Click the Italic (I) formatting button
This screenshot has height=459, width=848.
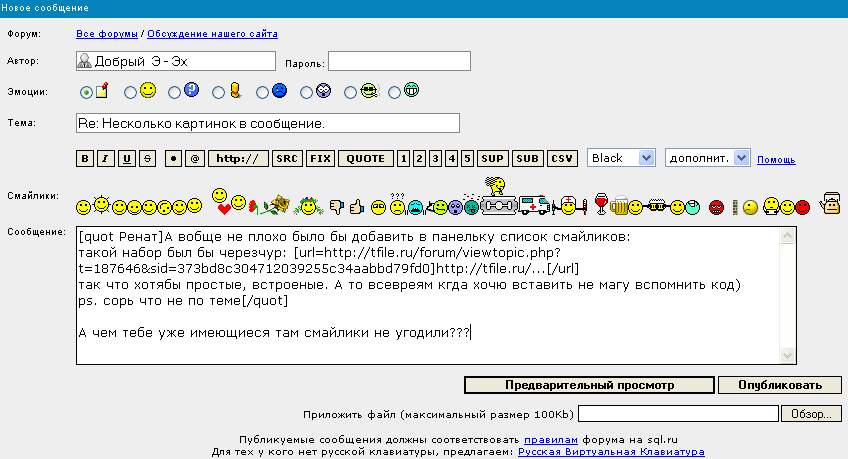[106, 158]
